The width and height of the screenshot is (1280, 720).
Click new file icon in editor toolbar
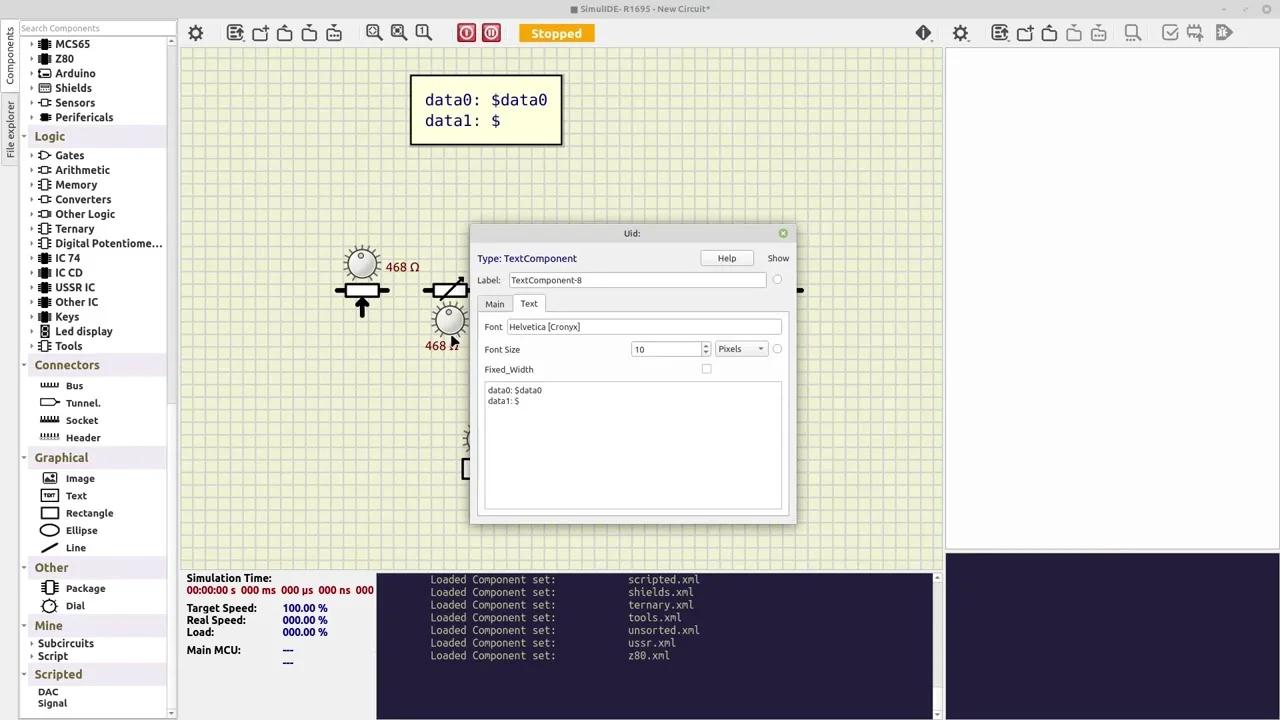click(x=1025, y=33)
